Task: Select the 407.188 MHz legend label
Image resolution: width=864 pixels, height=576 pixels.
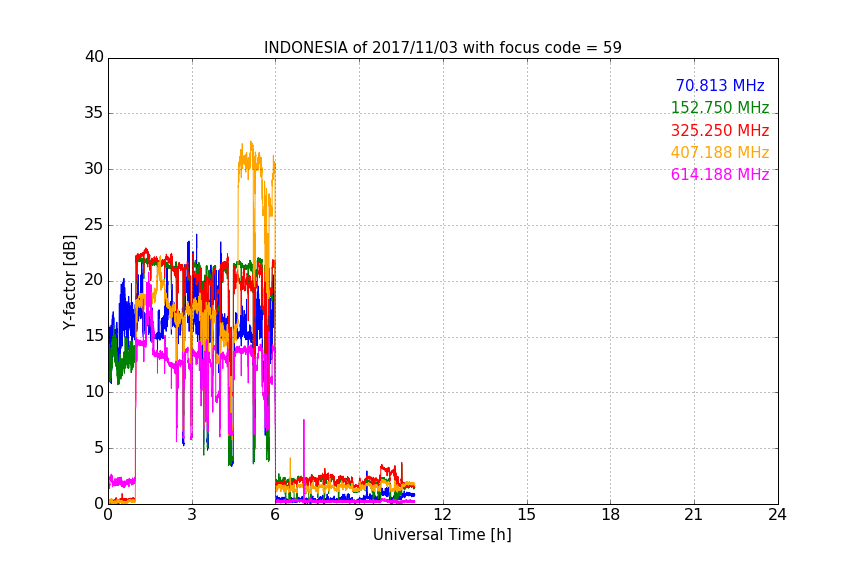Action: click(x=720, y=152)
